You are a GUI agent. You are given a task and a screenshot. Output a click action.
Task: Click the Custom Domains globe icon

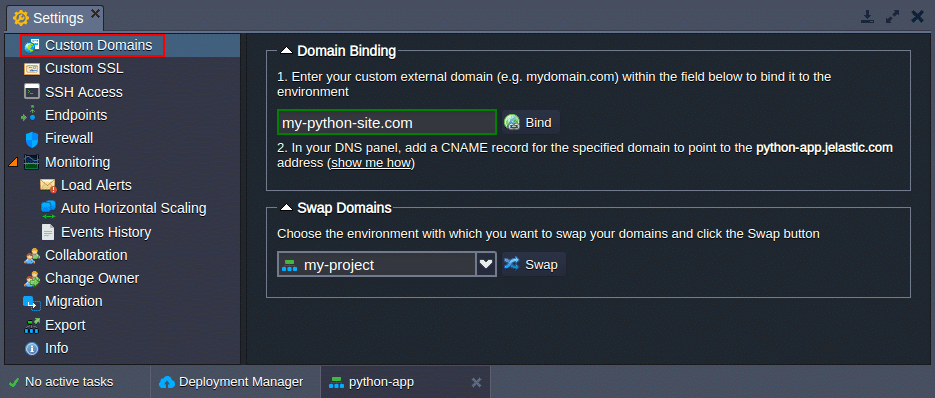32,45
